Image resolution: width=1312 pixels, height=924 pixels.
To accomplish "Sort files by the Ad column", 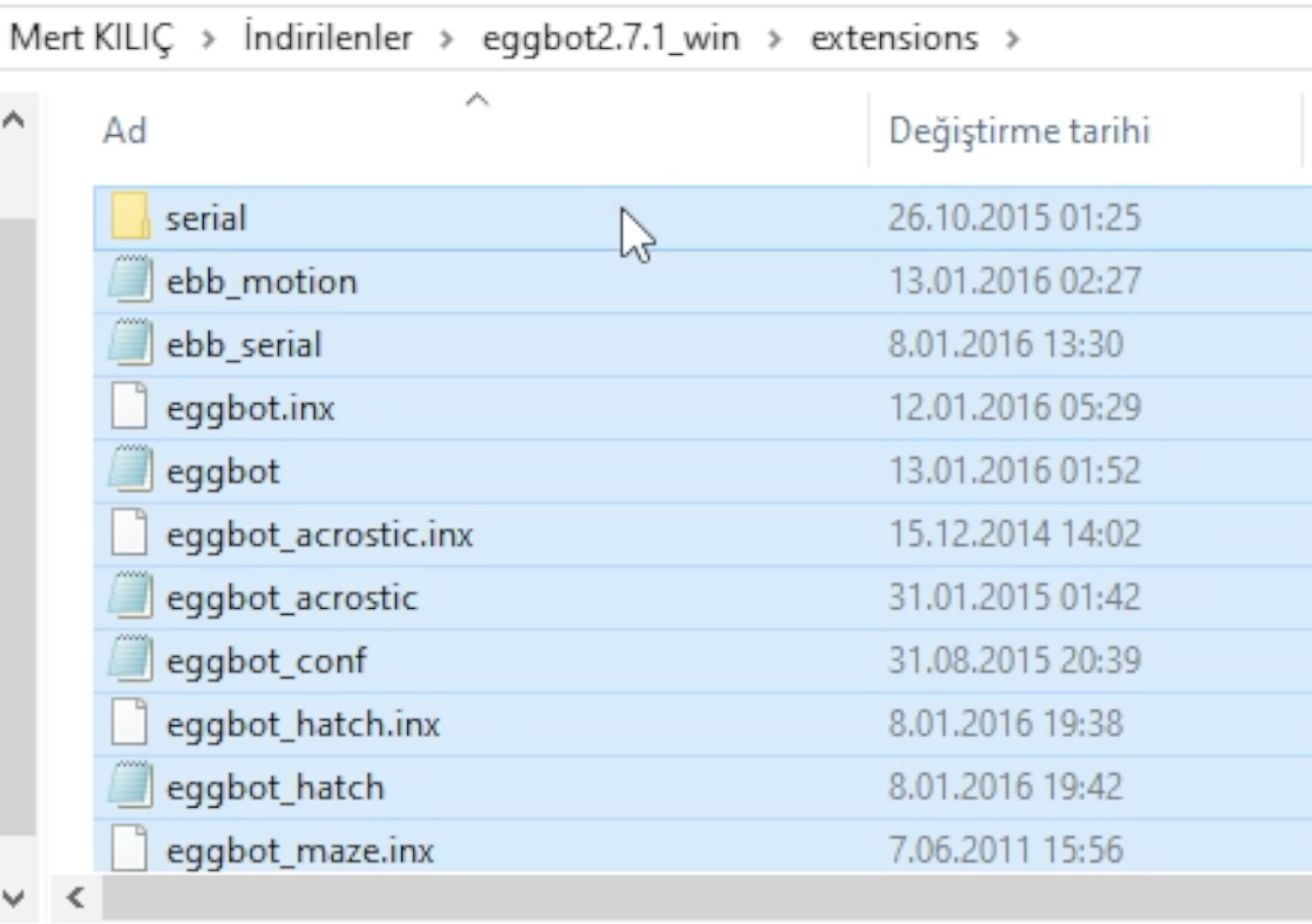I will tap(125, 130).
